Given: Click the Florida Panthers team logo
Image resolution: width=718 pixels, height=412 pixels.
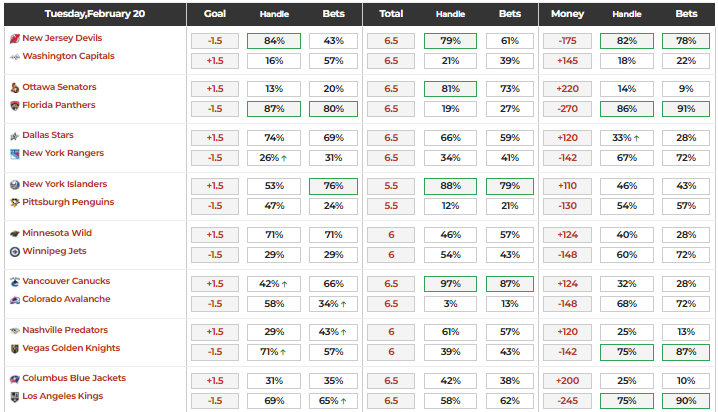Looking at the screenshot, I should 14,105.
